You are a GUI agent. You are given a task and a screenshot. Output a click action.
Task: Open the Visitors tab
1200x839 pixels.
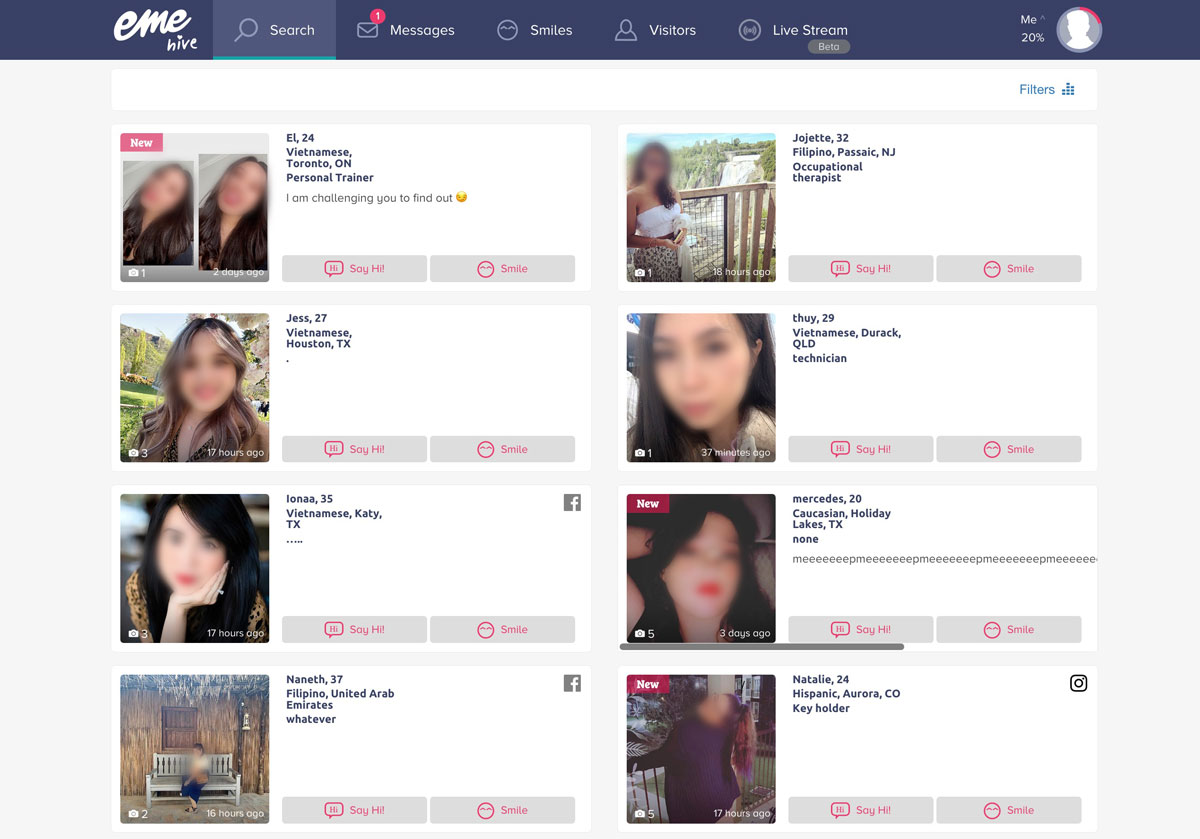pyautogui.click(x=655, y=30)
